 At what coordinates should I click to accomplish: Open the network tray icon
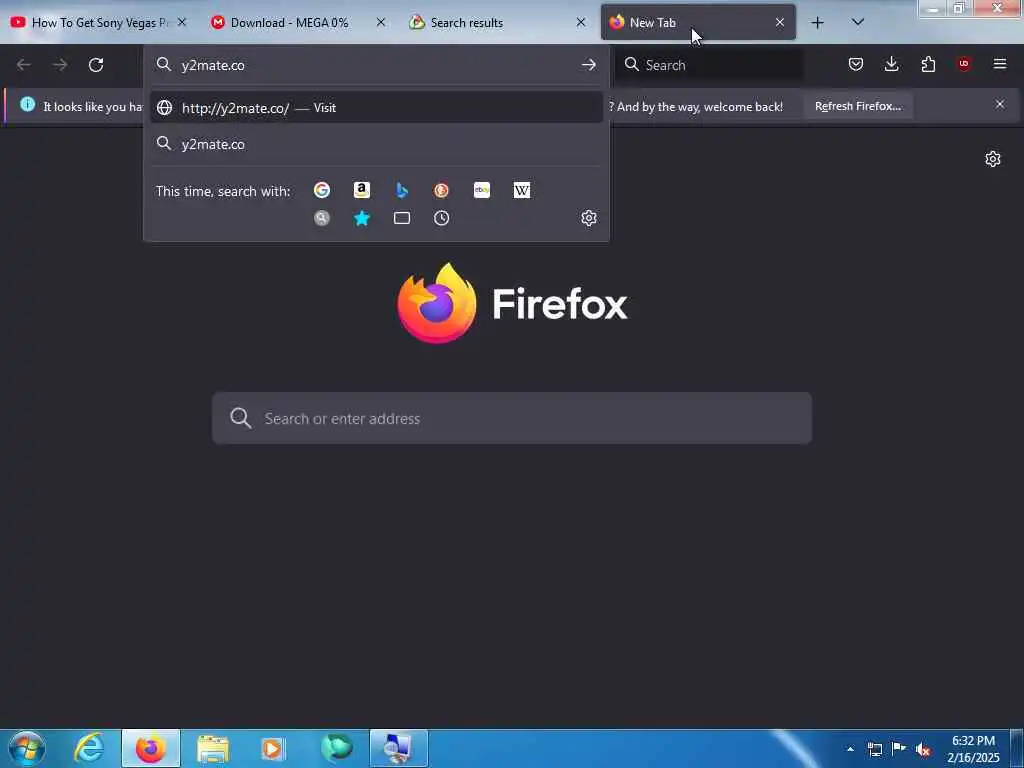[874, 750]
